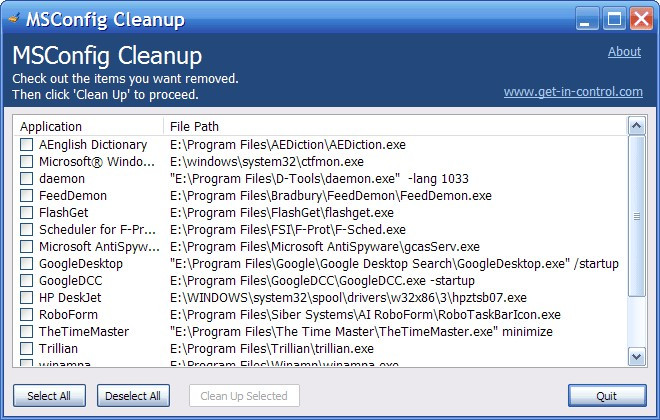The image size is (660, 420).
Task: Click the GoogleDesktop.exe /startup path
Action: 394,264
